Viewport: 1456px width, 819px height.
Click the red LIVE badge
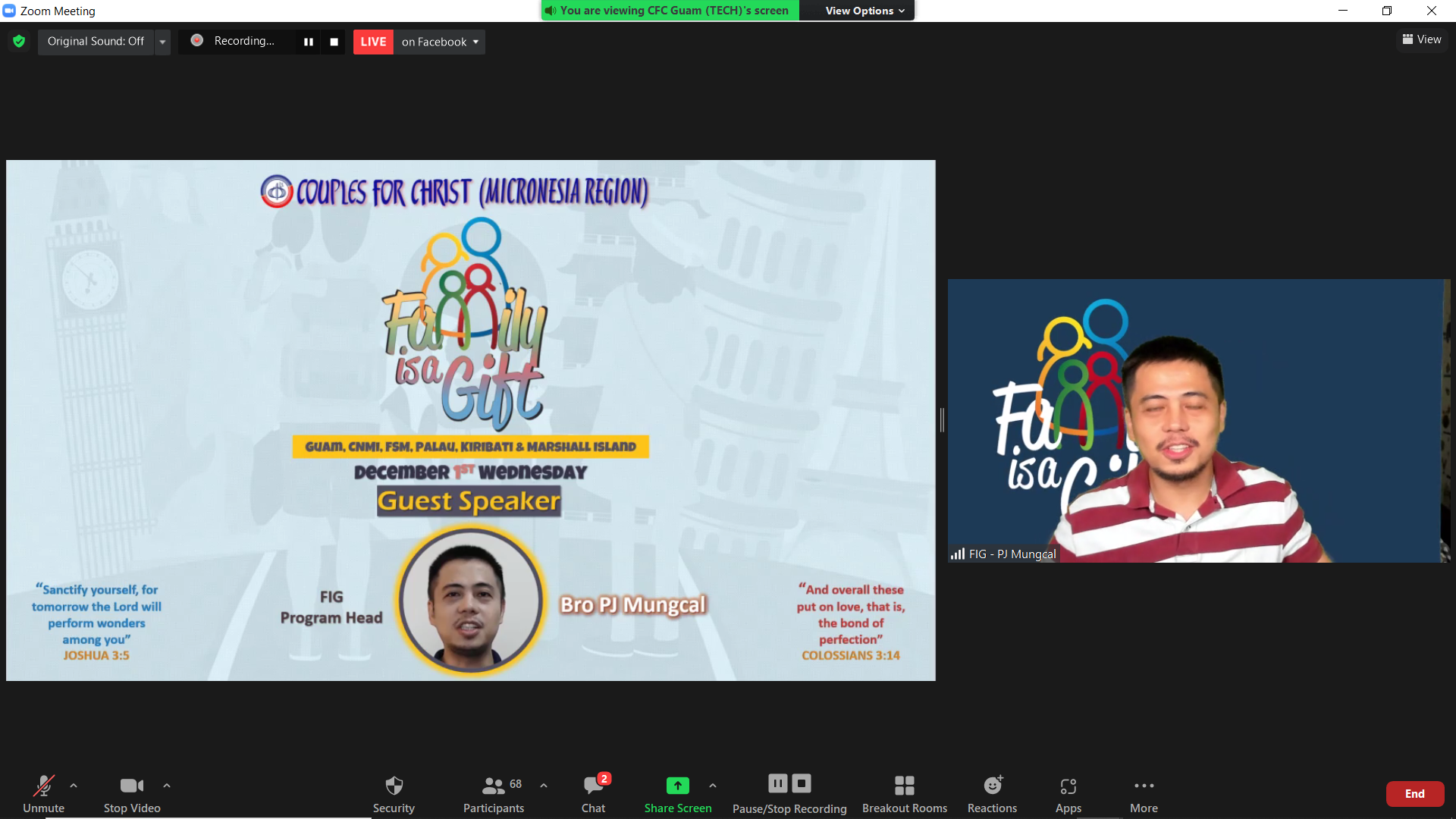tap(373, 42)
